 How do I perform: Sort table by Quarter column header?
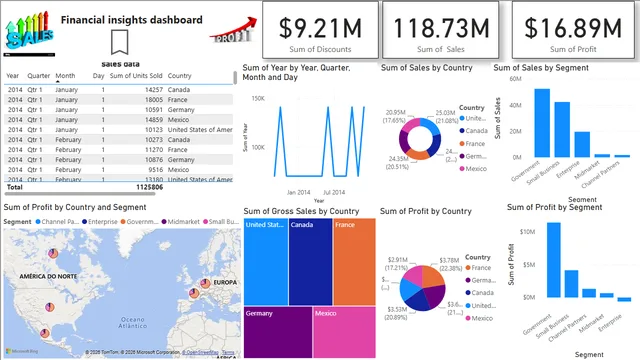click(38, 76)
